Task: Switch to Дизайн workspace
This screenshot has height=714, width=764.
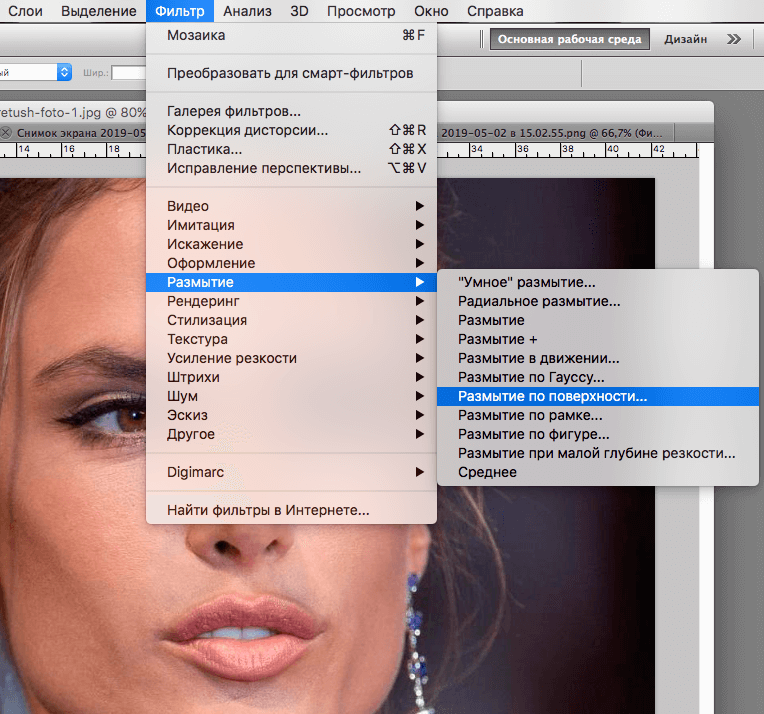Action: pyautogui.click(x=687, y=39)
